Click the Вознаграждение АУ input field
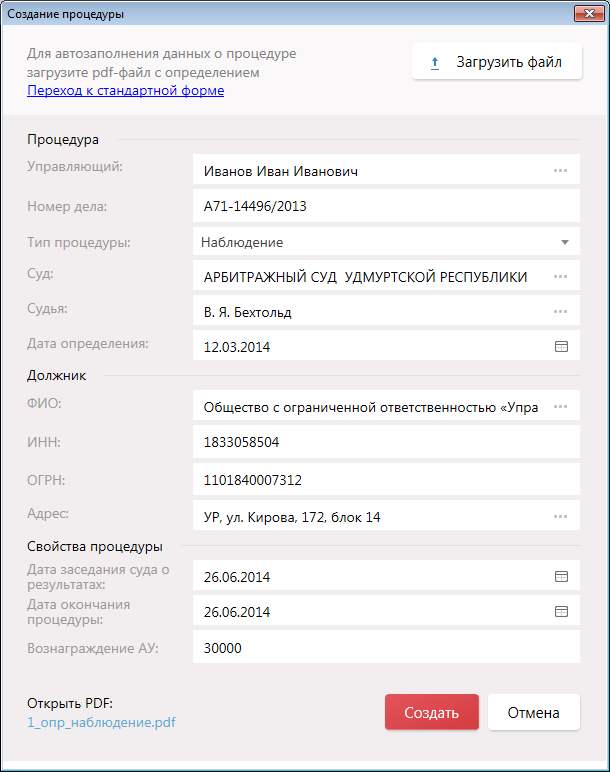Viewport: 610px width, 772px height. pos(385,648)
